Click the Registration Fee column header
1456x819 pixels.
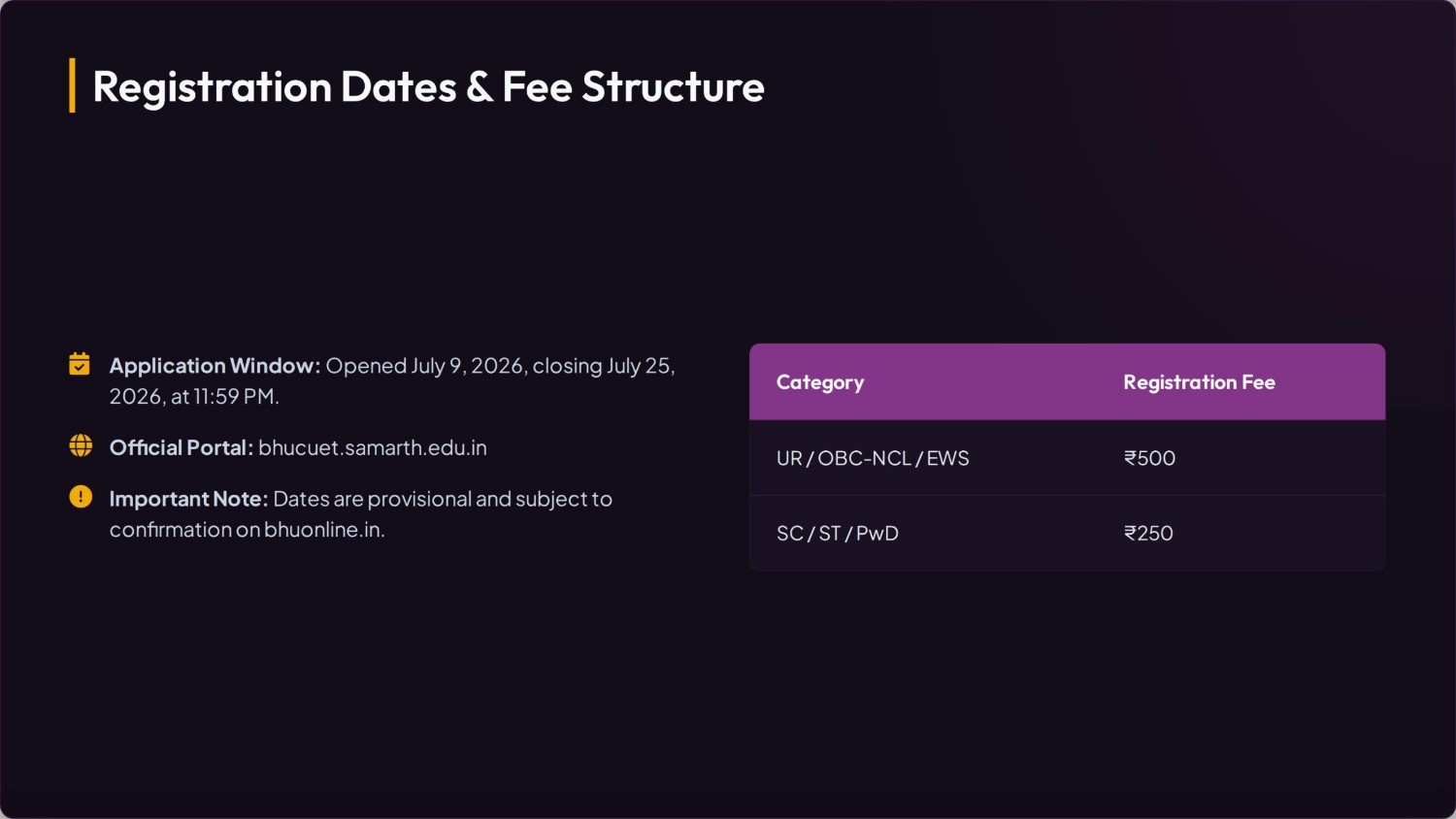[x=1200, y=382]
